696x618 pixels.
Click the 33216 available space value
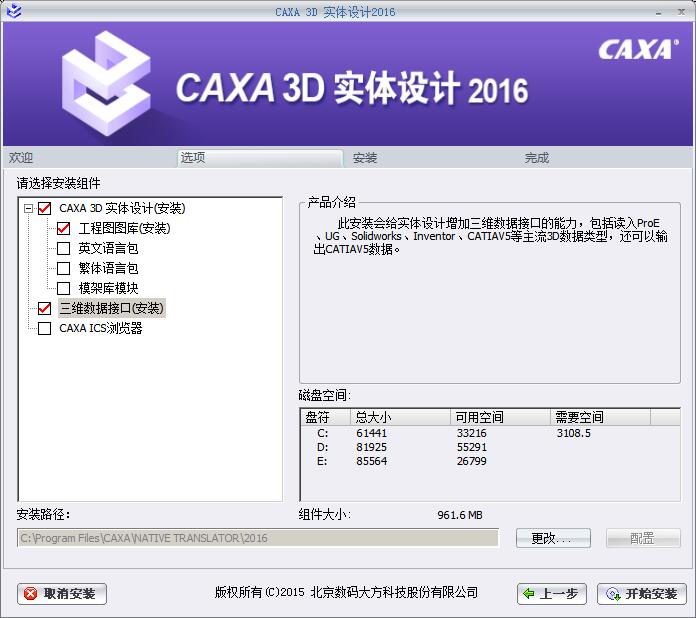[471, 433]
